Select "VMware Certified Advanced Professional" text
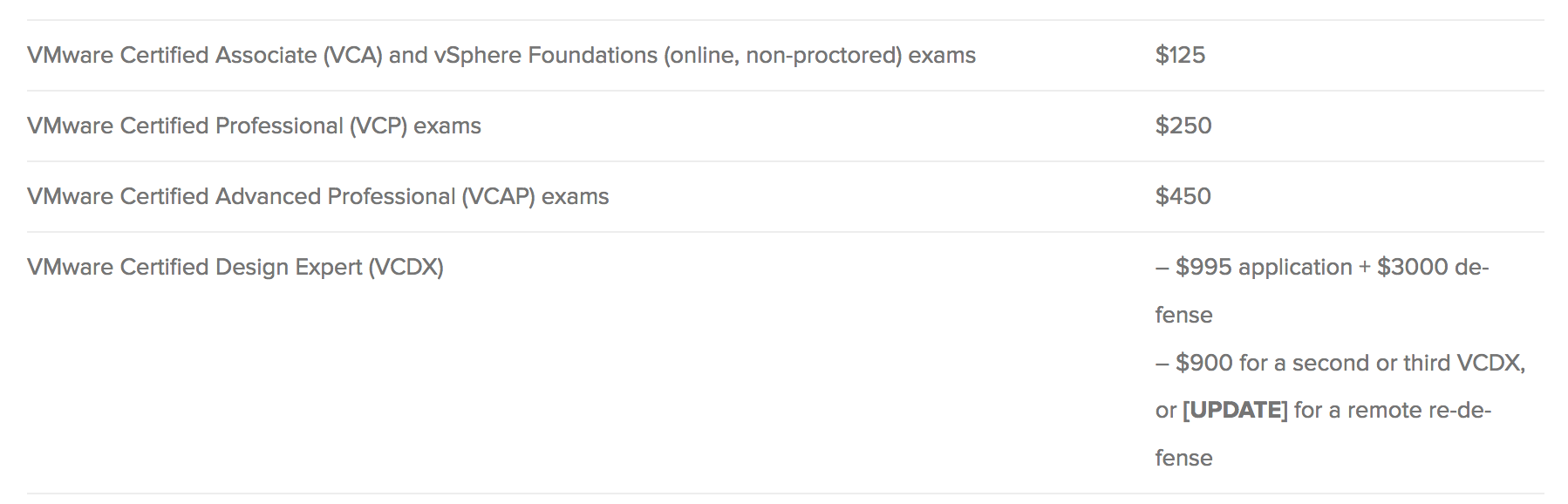The image size is (1568, 504). (241, 196)
